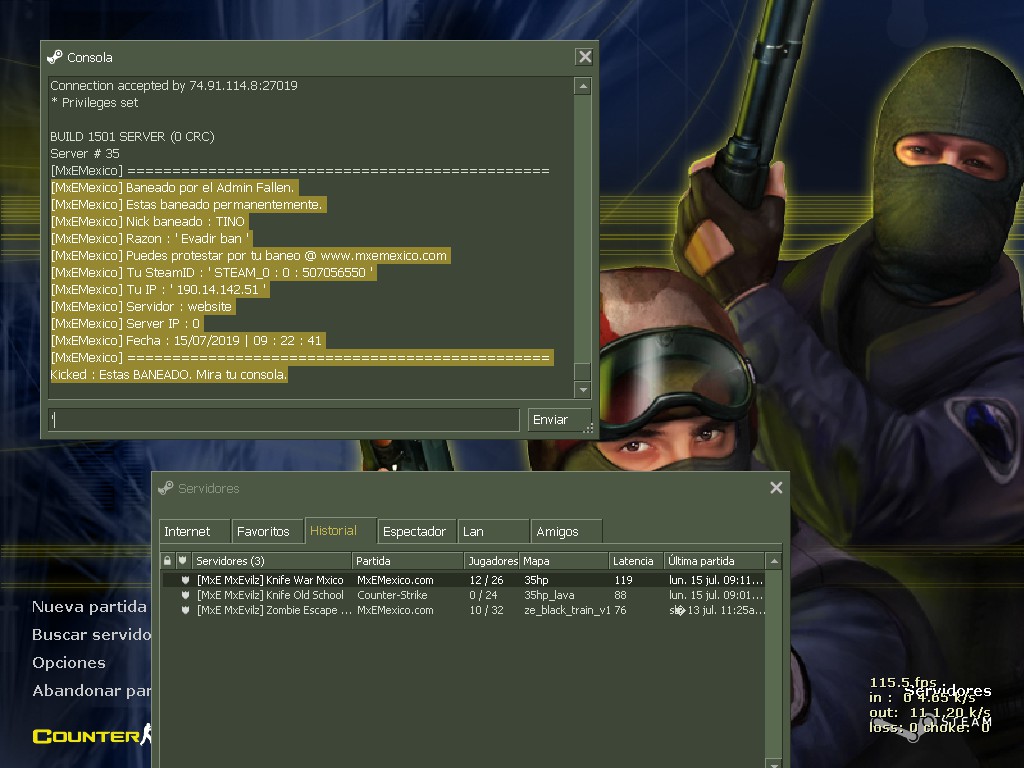Click the 'Tu SteamID' console line
Image resolution: width=1024 pixels, height=768 pixels.
[212, 272]
